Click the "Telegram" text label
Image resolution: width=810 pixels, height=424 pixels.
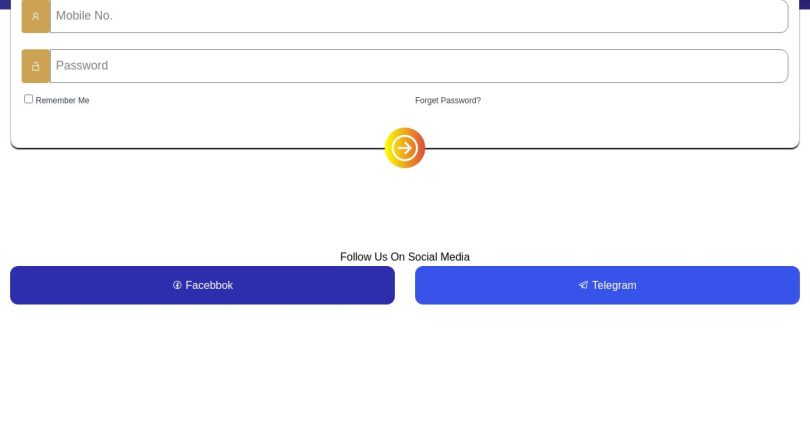pos(614,285)
